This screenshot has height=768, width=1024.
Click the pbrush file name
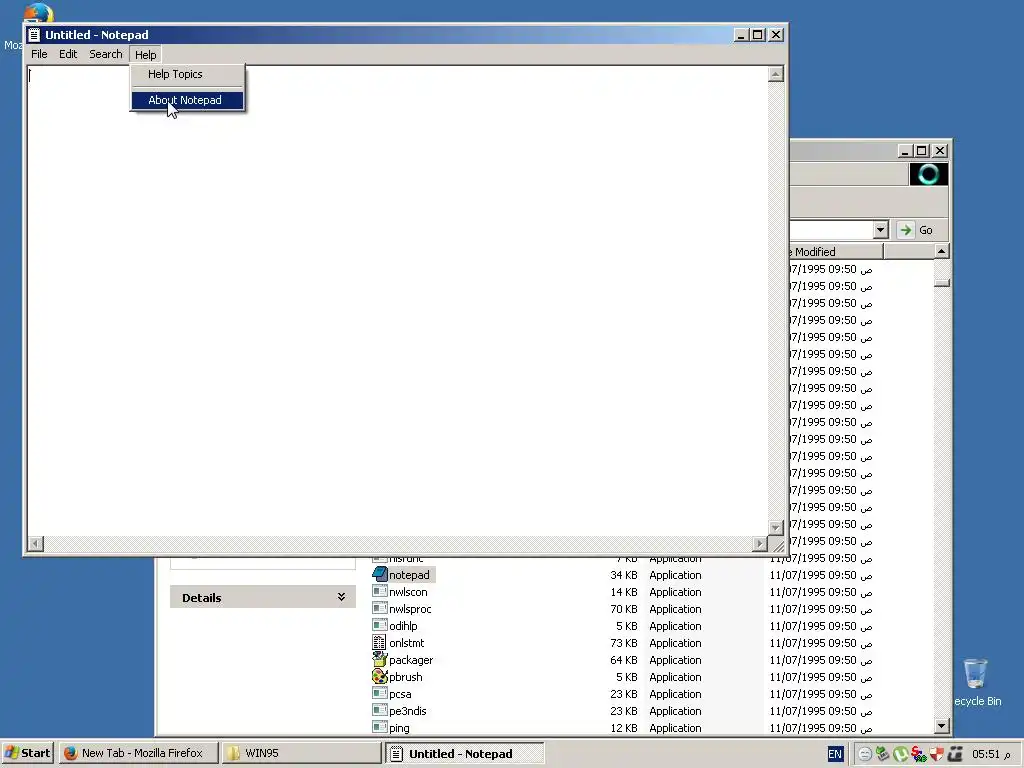[x=406, y=677]
